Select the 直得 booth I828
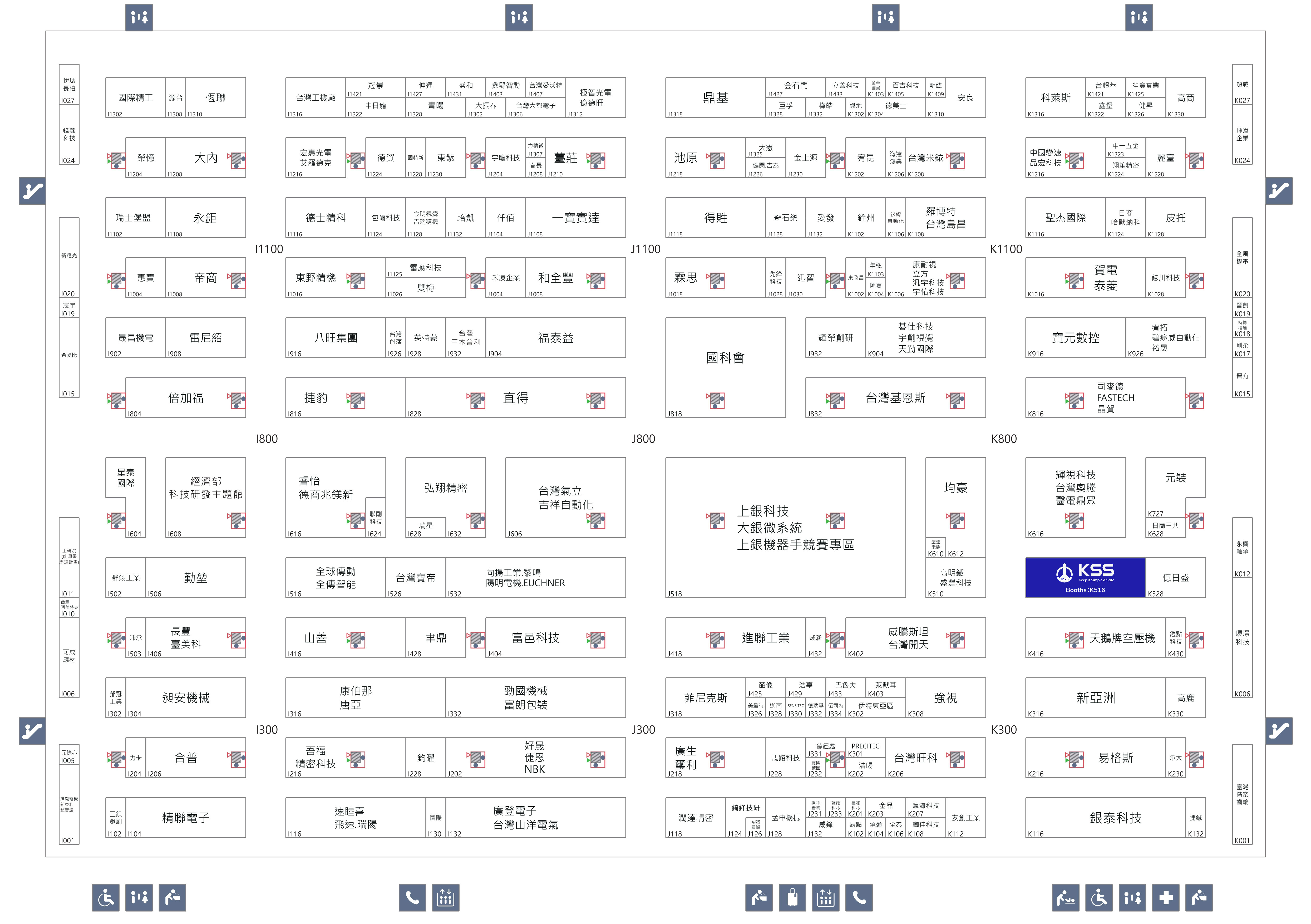Viewport: 1311px width, 924px height. [516, 397]
